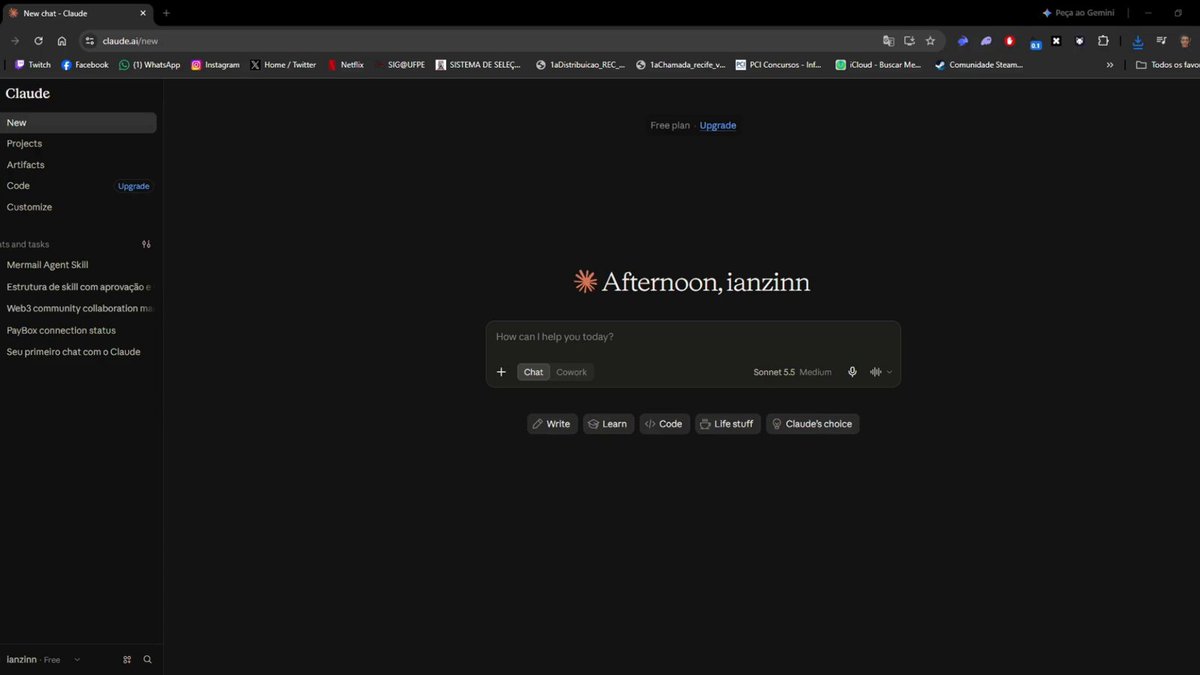
Task: Click the translate page icon in the address bar
Action: (x=888, y=41)
